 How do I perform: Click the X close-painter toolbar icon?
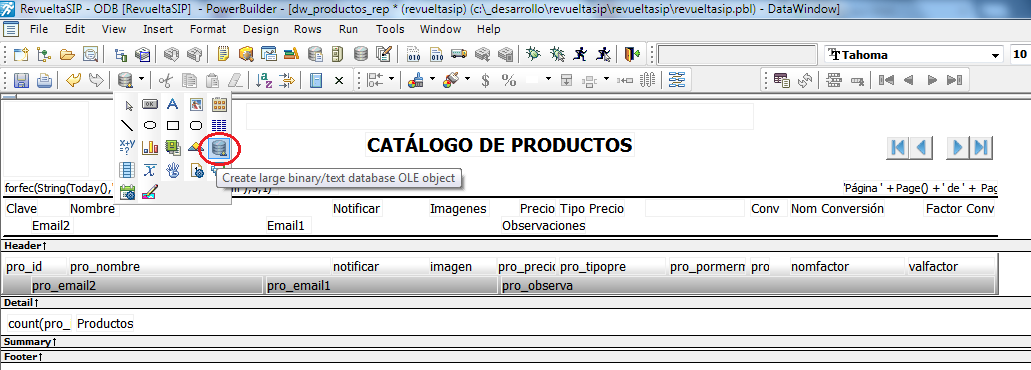(339, 80)
